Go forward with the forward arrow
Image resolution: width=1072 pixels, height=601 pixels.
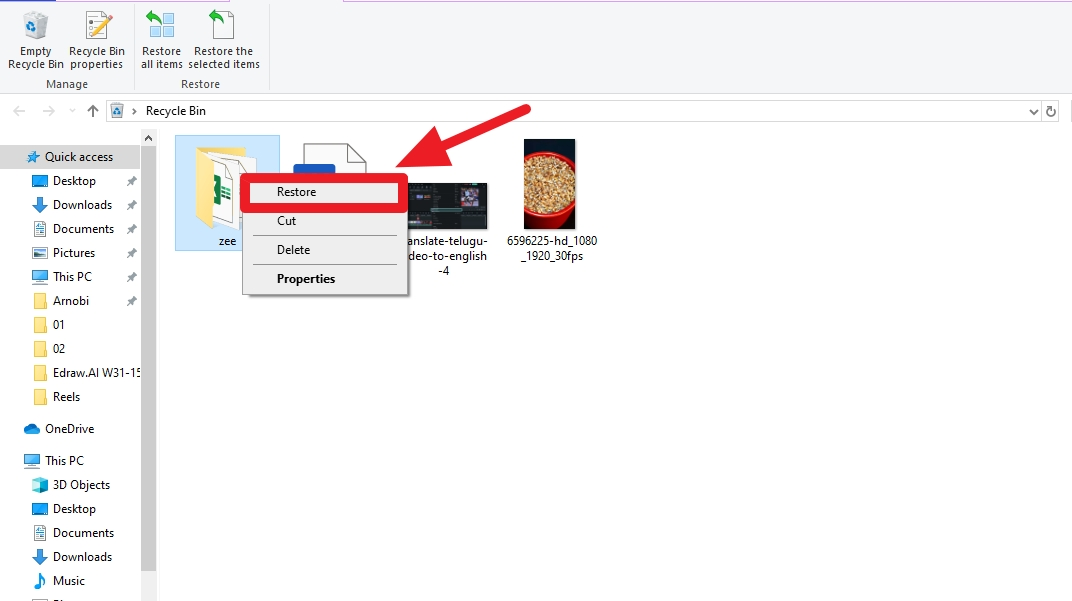coord(48,111)
